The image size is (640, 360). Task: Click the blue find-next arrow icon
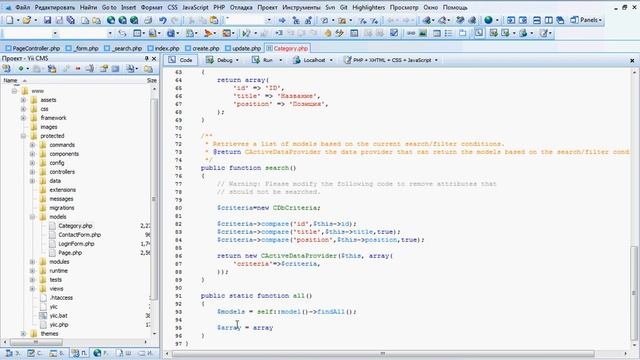pos(282,20)
